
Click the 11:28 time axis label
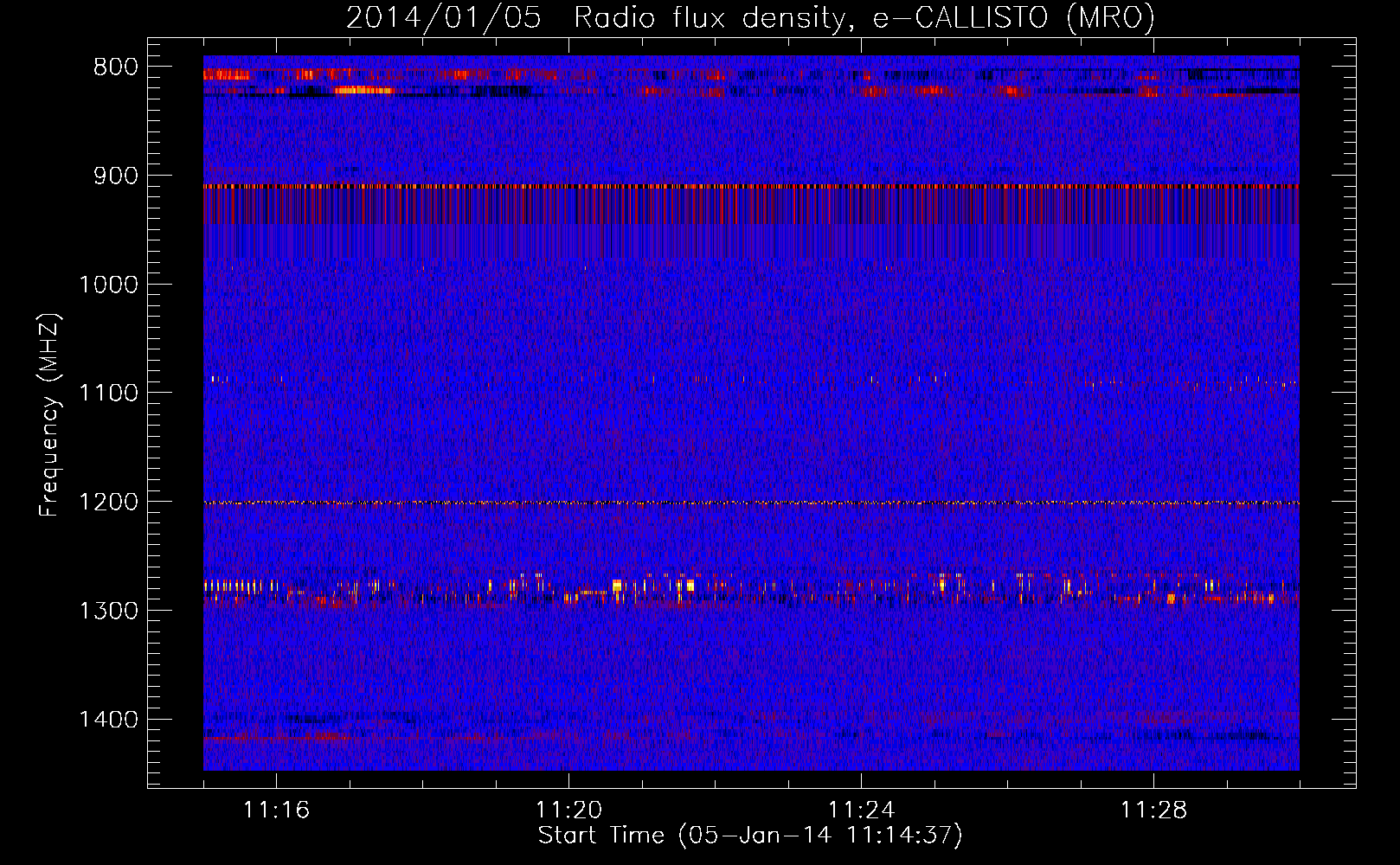pos(1153,811)
